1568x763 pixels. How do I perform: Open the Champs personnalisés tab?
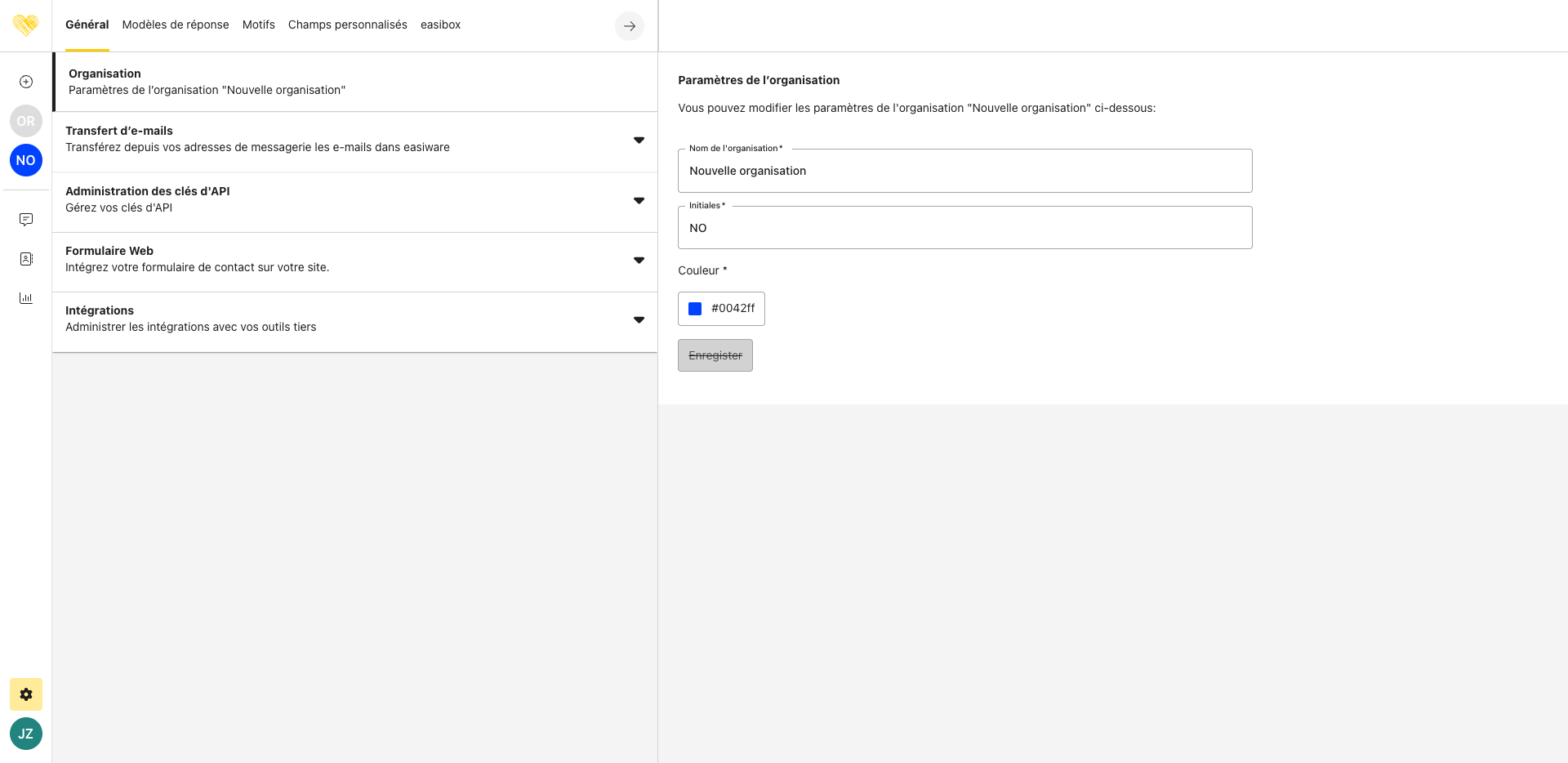(x=347, y=25)
